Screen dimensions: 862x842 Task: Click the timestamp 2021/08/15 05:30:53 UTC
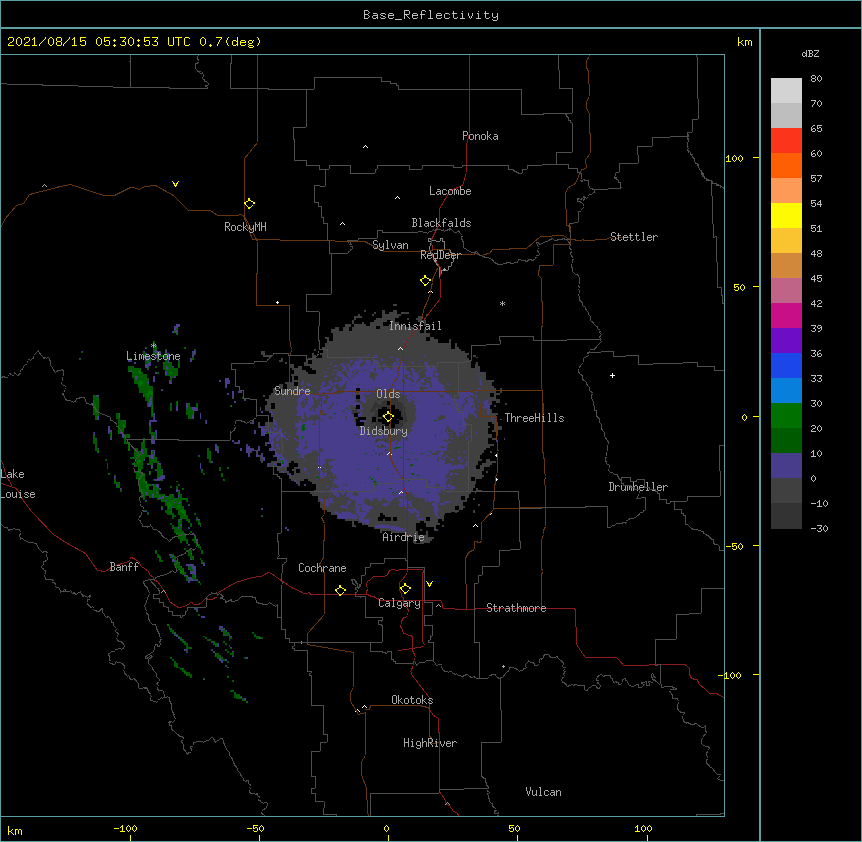coord(99,42)
